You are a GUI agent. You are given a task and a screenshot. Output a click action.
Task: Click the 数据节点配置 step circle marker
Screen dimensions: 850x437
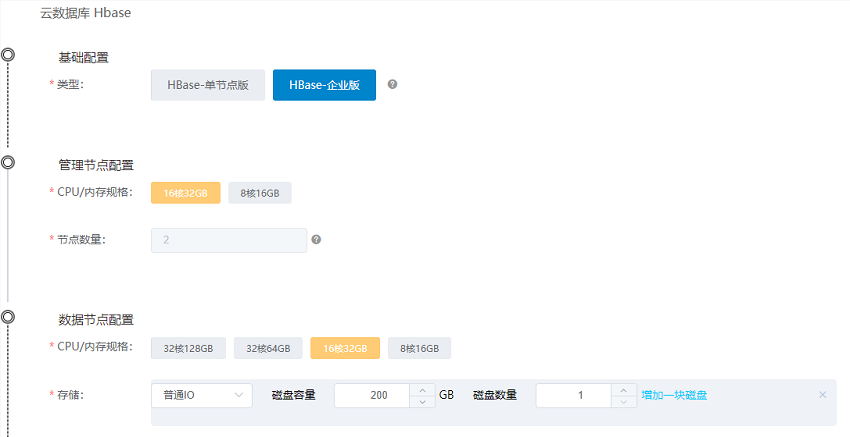point(8,316)
